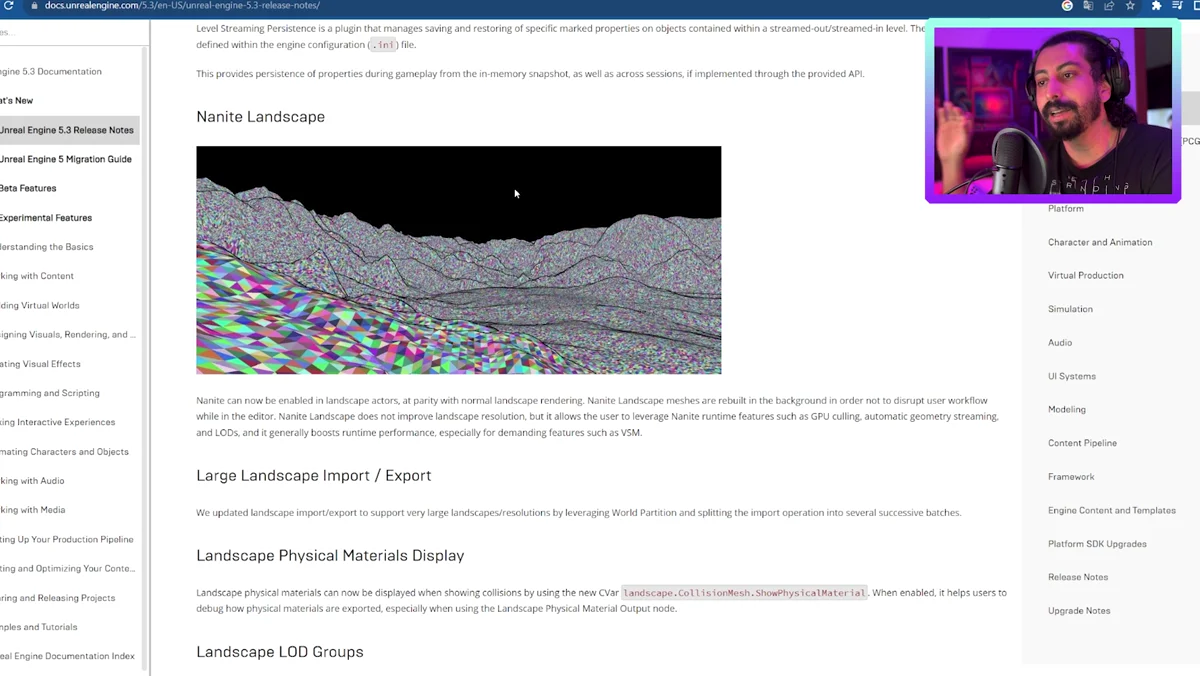This screenshot has height=676, width=1200.
Task: Open Unreal Engine 5 Migration Guide
Action: [x=66, y=159]
